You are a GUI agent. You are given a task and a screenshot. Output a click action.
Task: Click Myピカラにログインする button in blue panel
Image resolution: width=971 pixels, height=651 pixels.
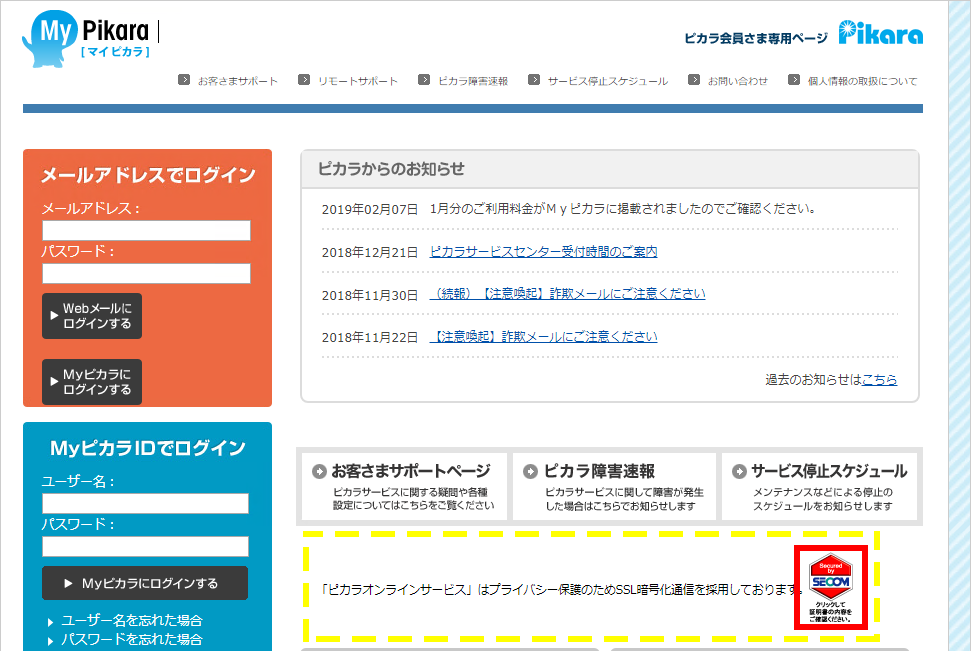145,583
